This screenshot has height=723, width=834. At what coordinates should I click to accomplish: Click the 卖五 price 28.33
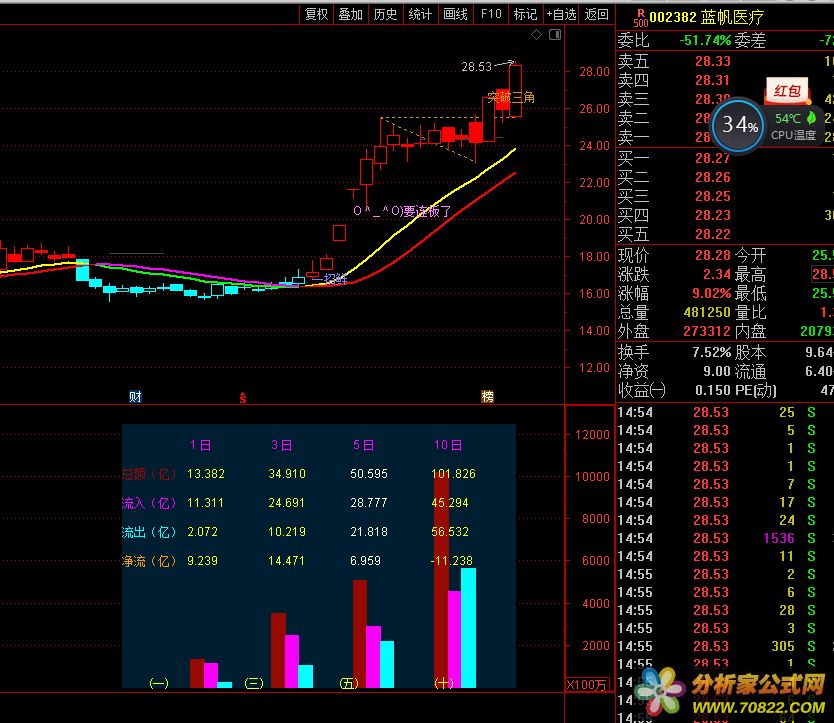[713, 61]
